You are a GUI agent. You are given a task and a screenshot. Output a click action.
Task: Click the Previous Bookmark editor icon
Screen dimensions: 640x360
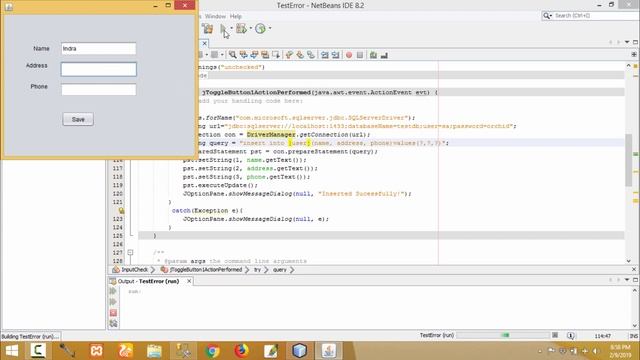point(289,55)
